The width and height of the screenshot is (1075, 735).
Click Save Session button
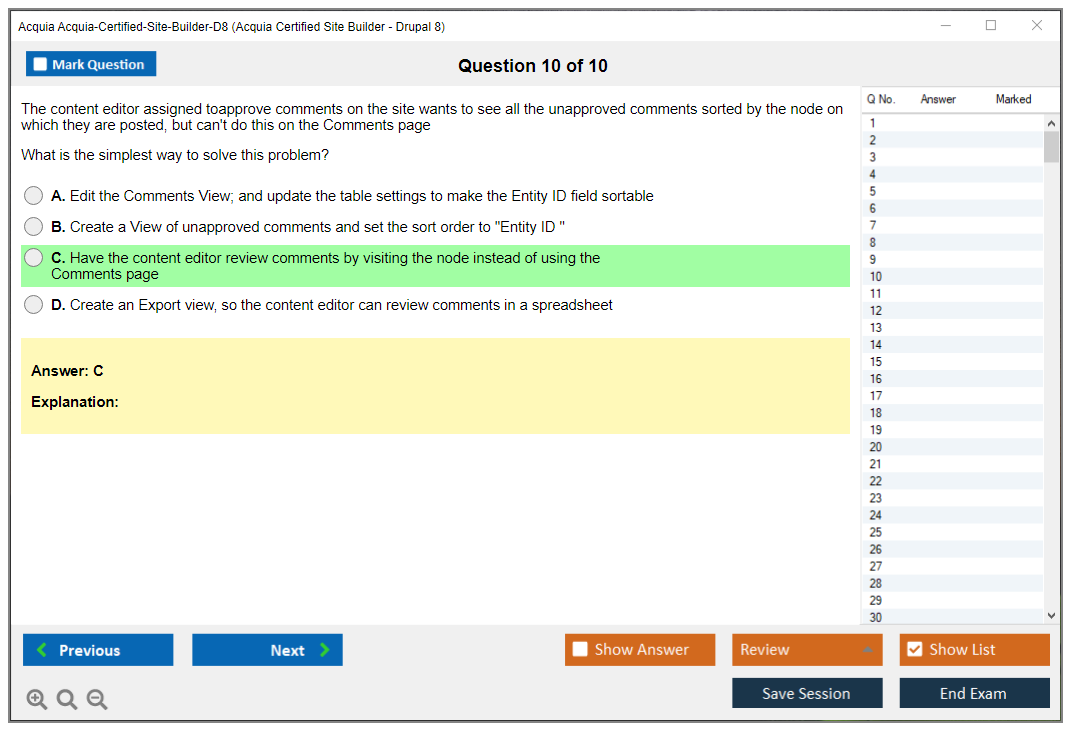(x=807, y=693)
